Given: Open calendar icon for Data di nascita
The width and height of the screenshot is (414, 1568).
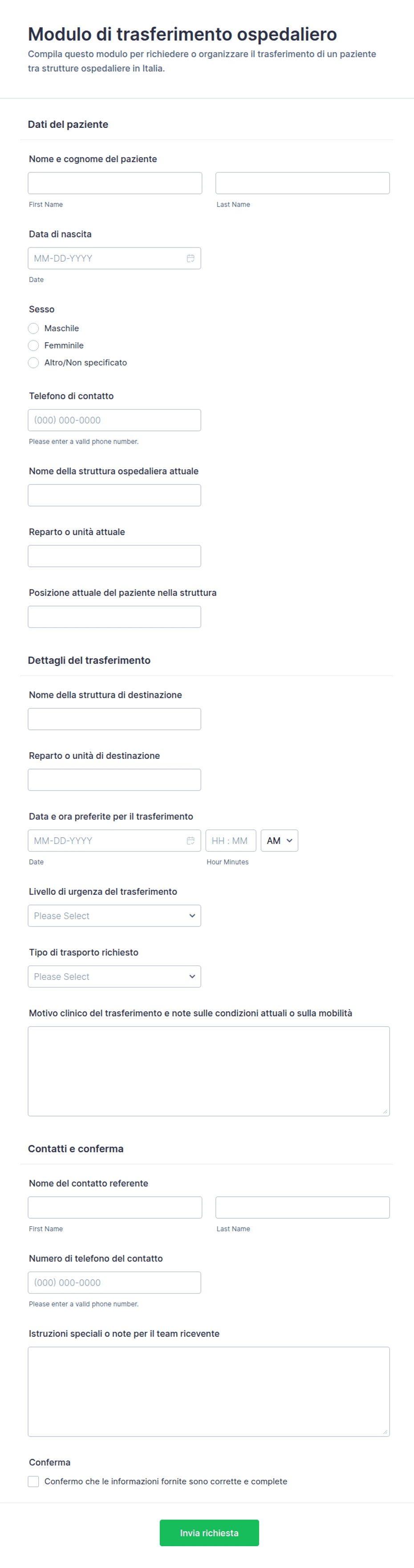Looking at the screenshot, I should (x=190, y=258).
